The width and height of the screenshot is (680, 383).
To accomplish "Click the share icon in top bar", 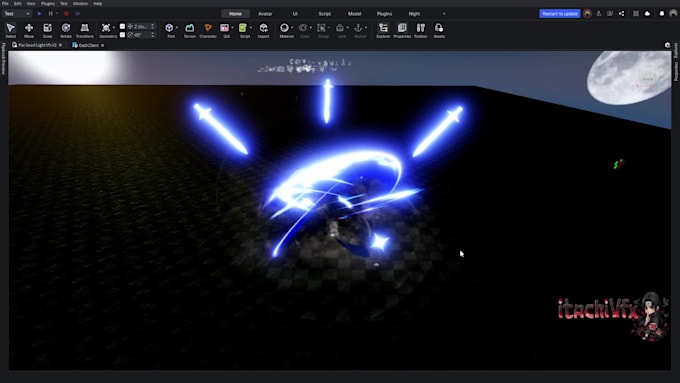I will (621, 14).
